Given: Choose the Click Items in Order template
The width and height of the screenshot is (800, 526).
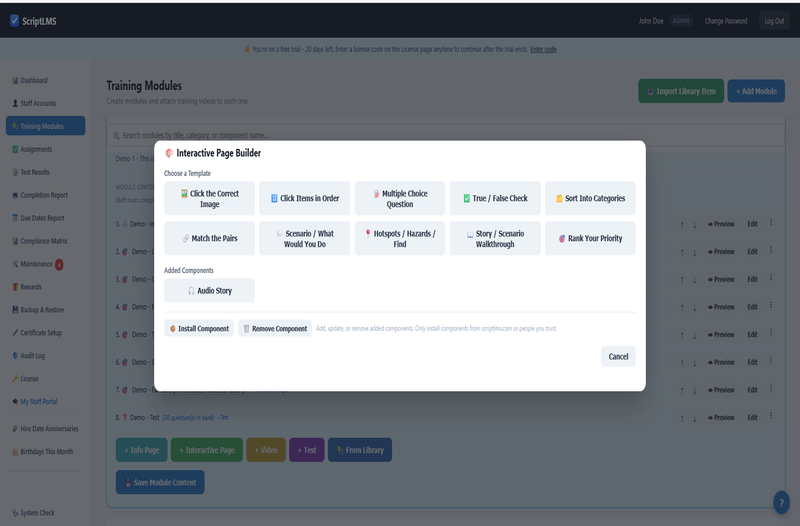Looking at the screenshot, I should pyautogui.click(x=305, y=198).
